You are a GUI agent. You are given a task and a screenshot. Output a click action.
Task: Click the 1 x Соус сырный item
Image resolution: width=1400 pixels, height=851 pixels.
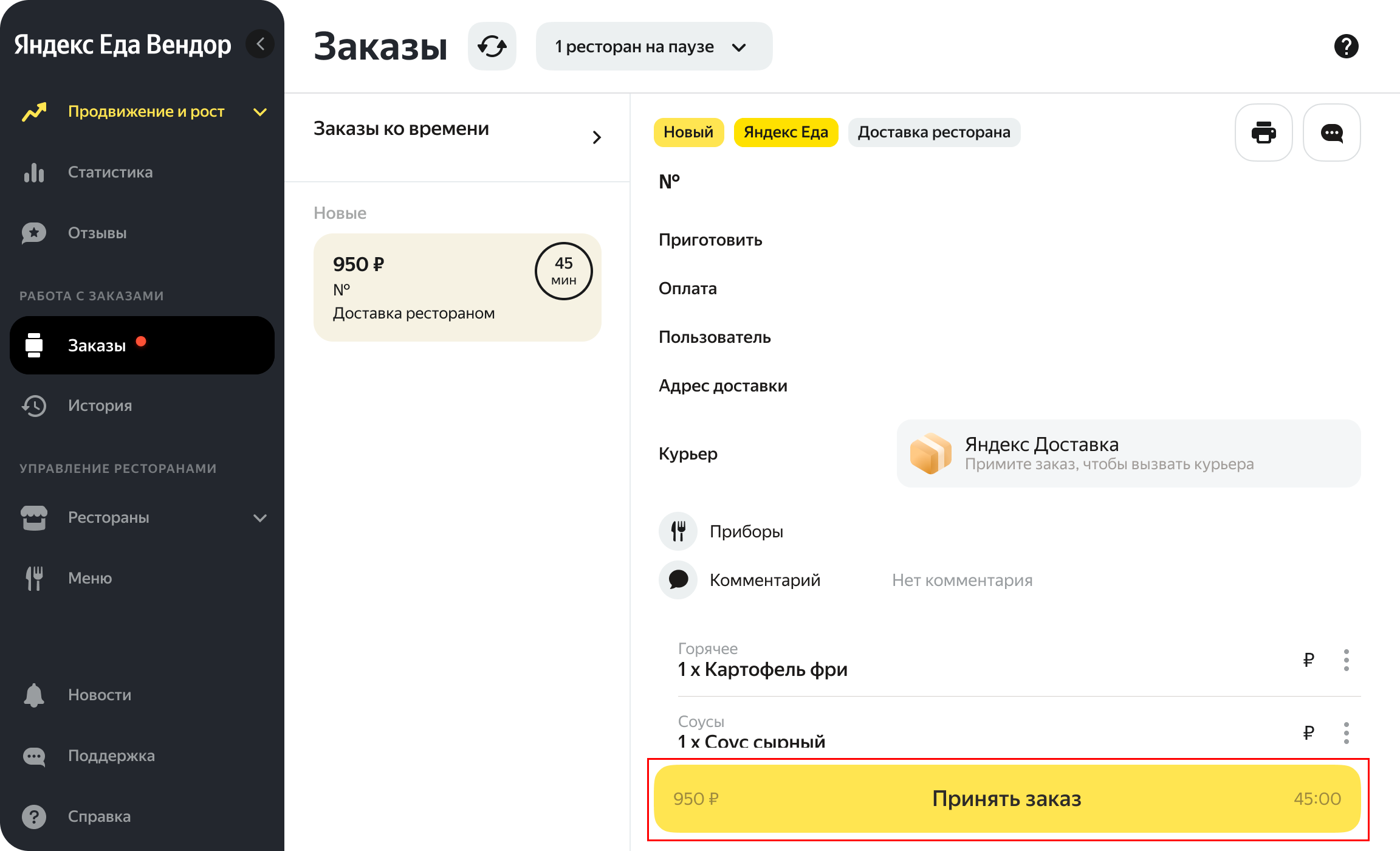point(751,742)
